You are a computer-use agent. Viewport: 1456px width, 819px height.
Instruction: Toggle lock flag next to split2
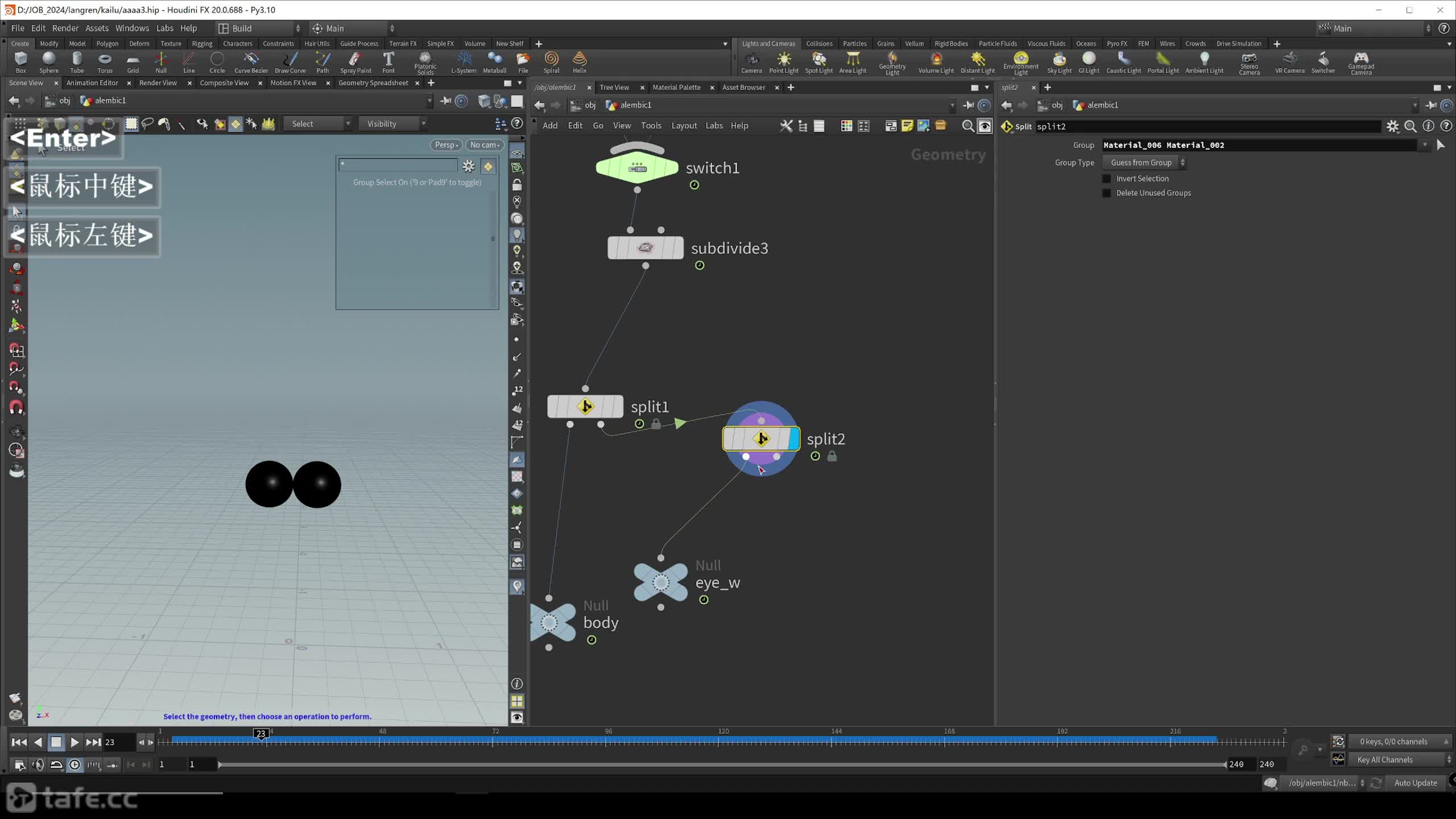point(832,456)
